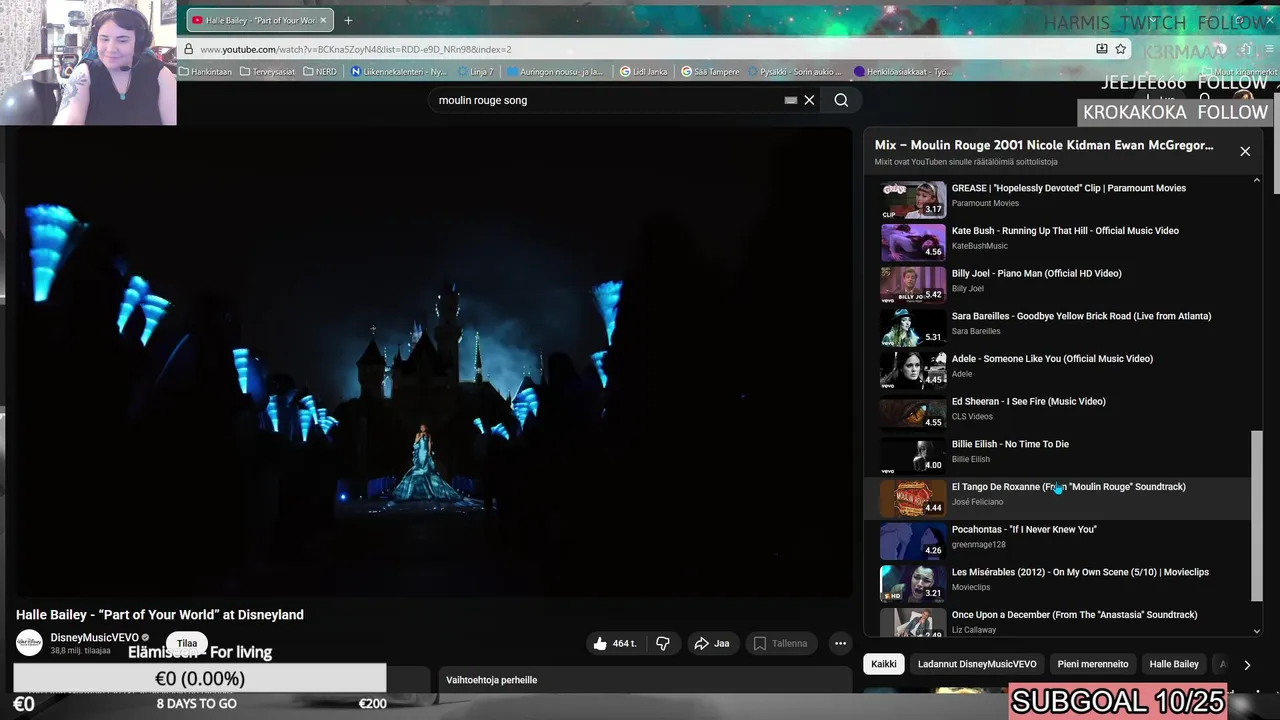The width and height of the screenshot is (1280, 720).
Task: Click the playlist scrollbar thumb
Action: 1257,516
